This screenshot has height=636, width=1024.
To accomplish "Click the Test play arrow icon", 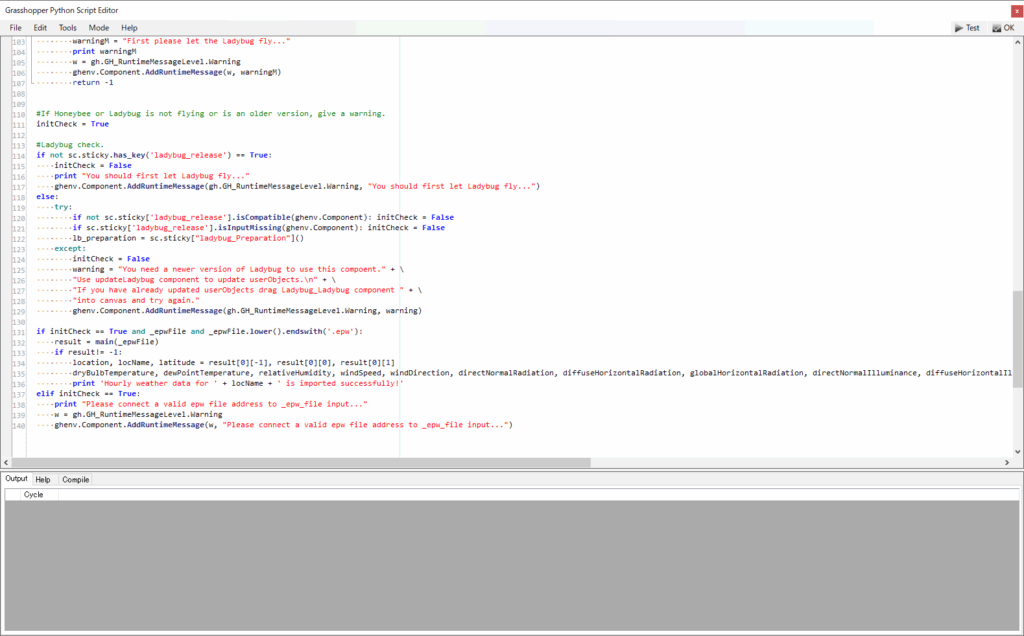I will [x=958, y=28].
